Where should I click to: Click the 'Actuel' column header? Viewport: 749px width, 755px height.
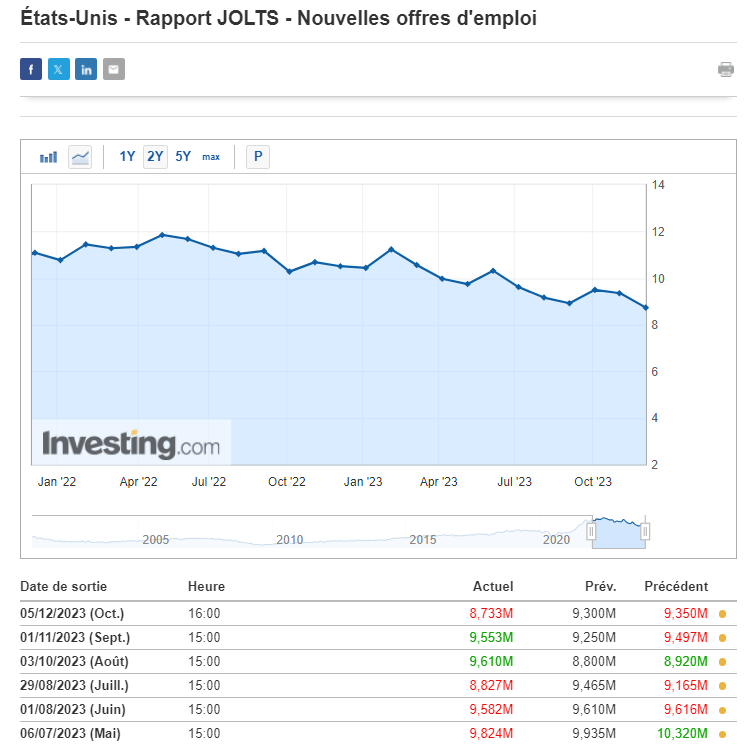pyautogui.click(x=493, y=586)
